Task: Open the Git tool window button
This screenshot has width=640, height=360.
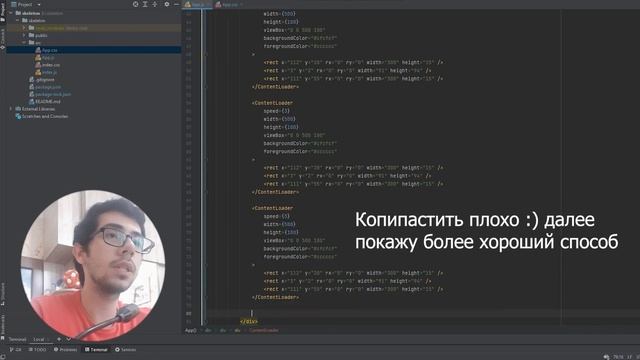Action: point(16,350)
